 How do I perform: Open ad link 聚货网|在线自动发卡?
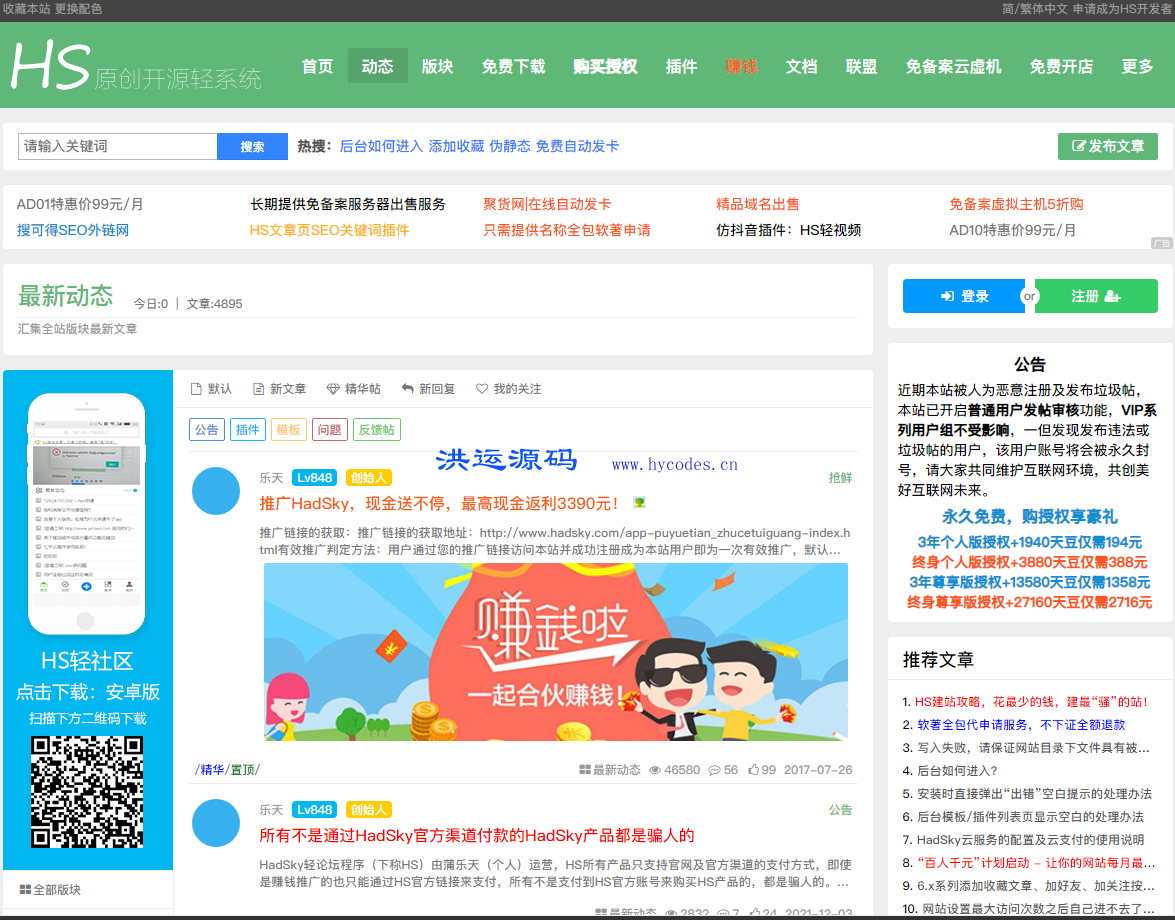(547, 204)
